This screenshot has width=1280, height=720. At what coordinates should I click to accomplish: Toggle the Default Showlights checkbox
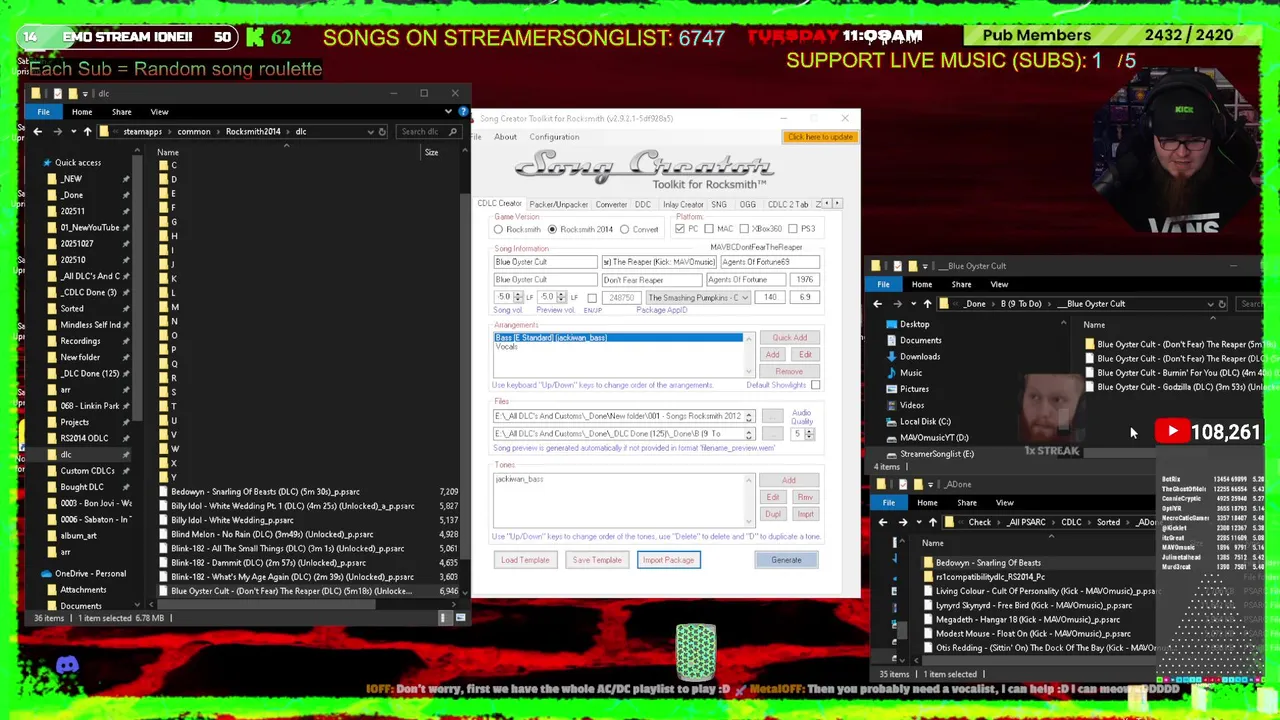(815, 385)
